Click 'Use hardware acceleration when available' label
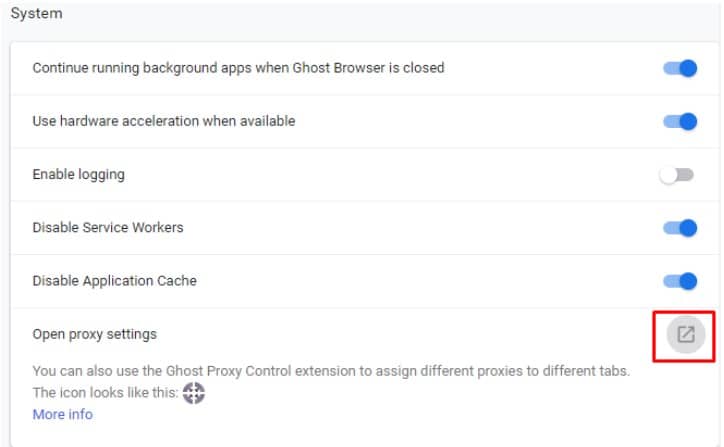The width and height of the screenshot is (724, 447). (164, 121)
